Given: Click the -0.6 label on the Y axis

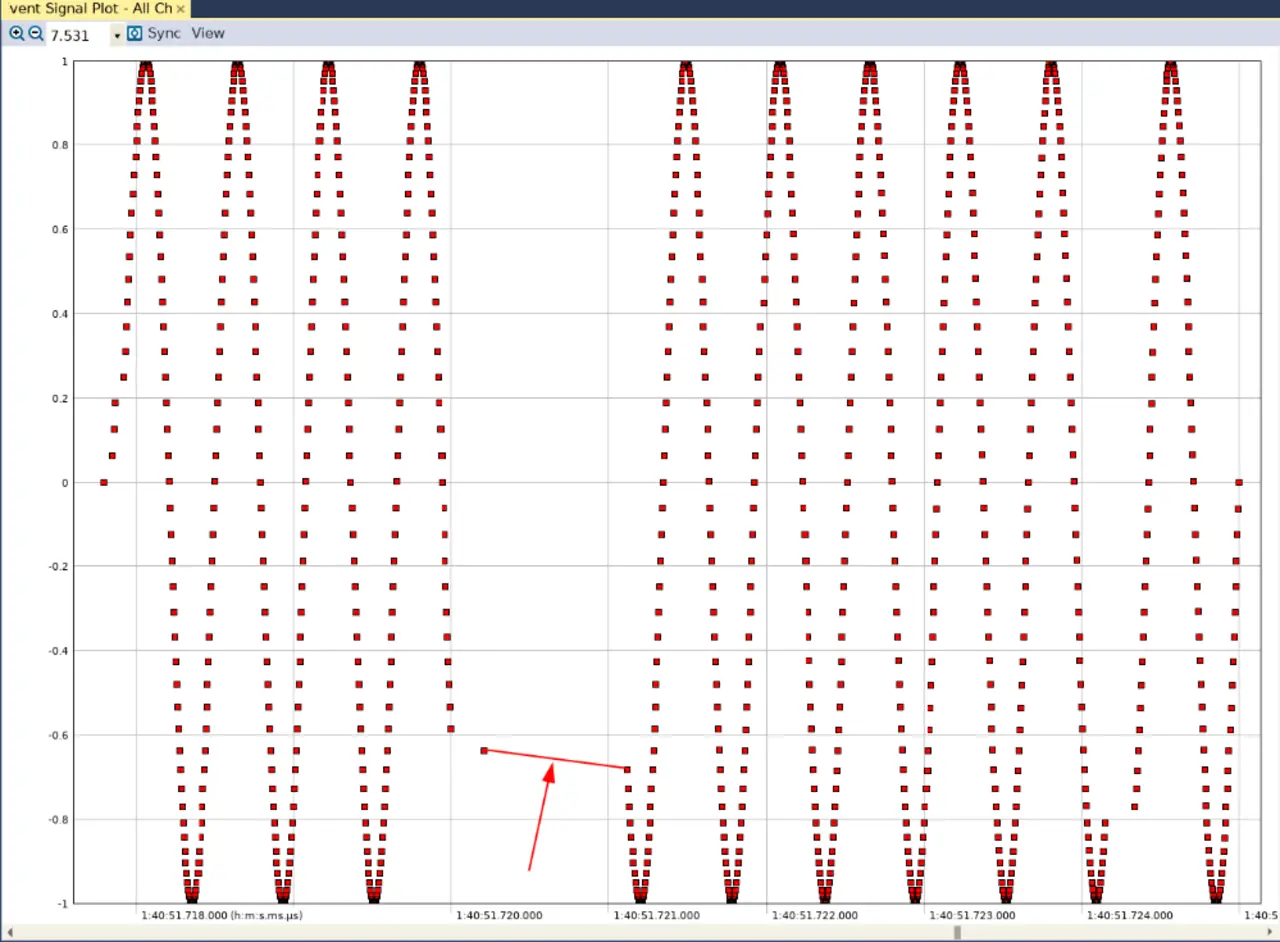Looking at the screenshot, I should tap(58, 735).
